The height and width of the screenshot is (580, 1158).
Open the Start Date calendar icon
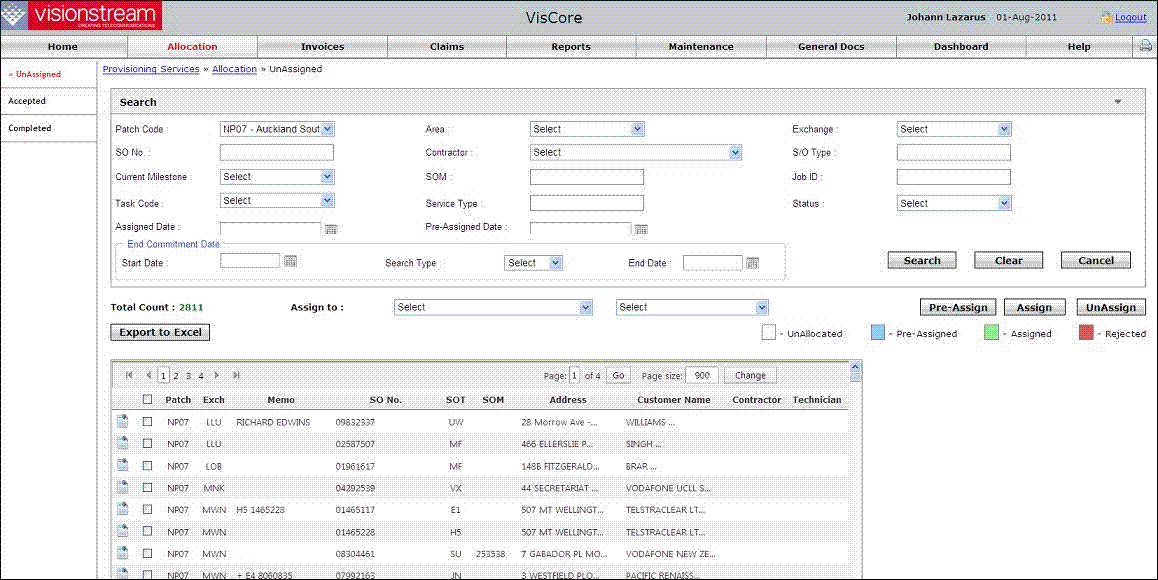[291, 262]
